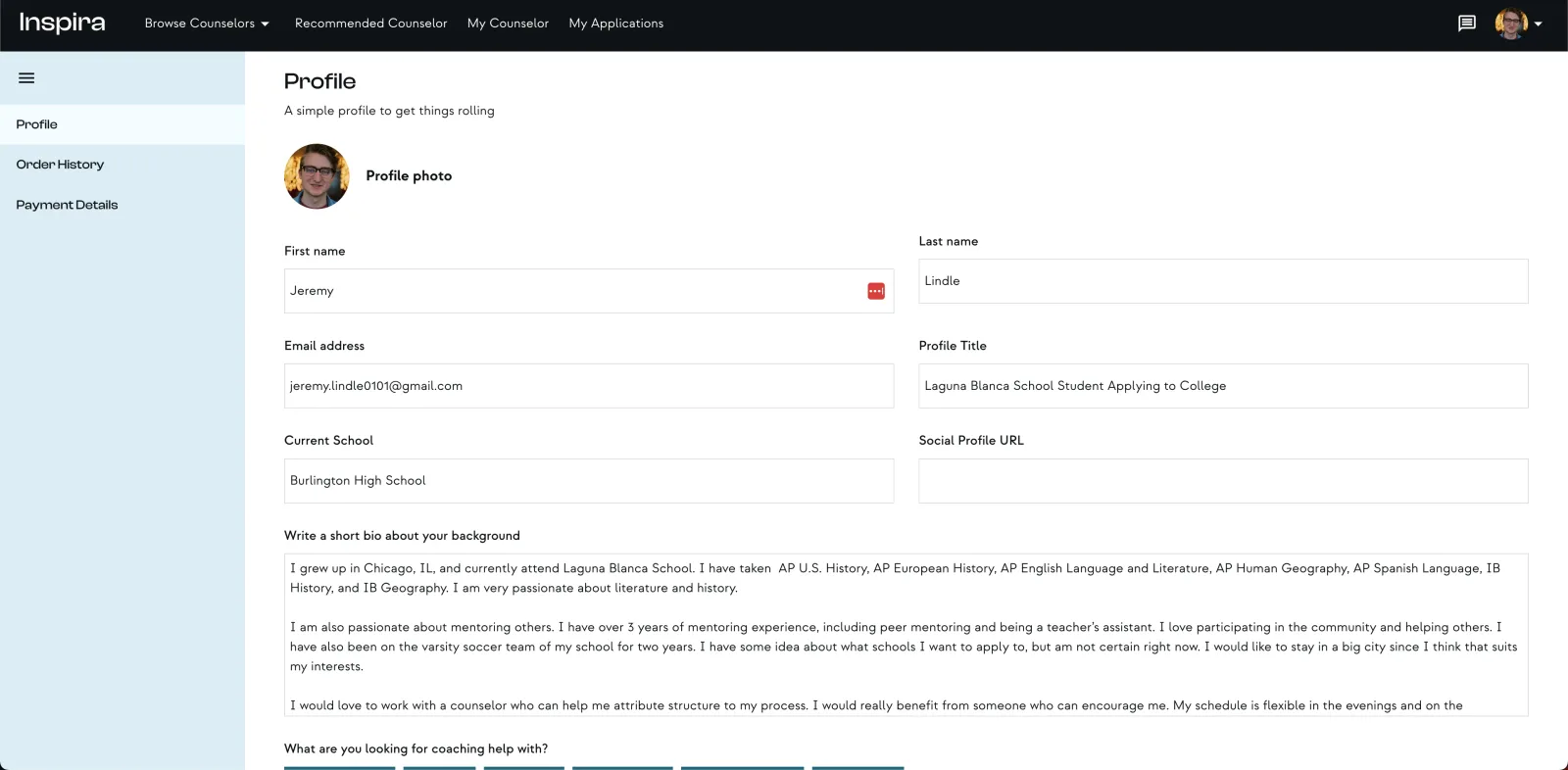Open the user avatar menu in header

[1518, 24]
